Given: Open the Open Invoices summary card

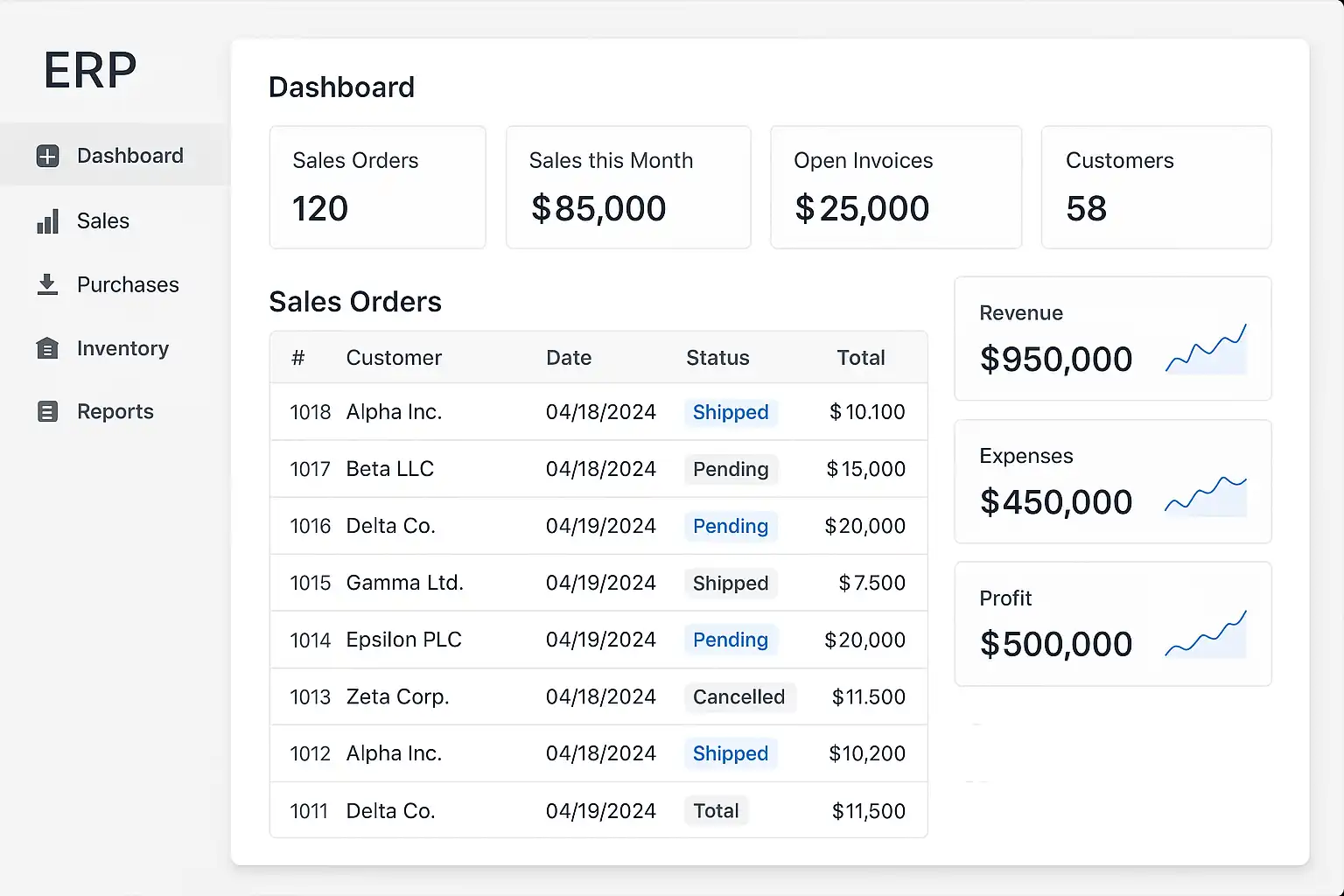Looking at the screenshot, I should coord(895,187).
